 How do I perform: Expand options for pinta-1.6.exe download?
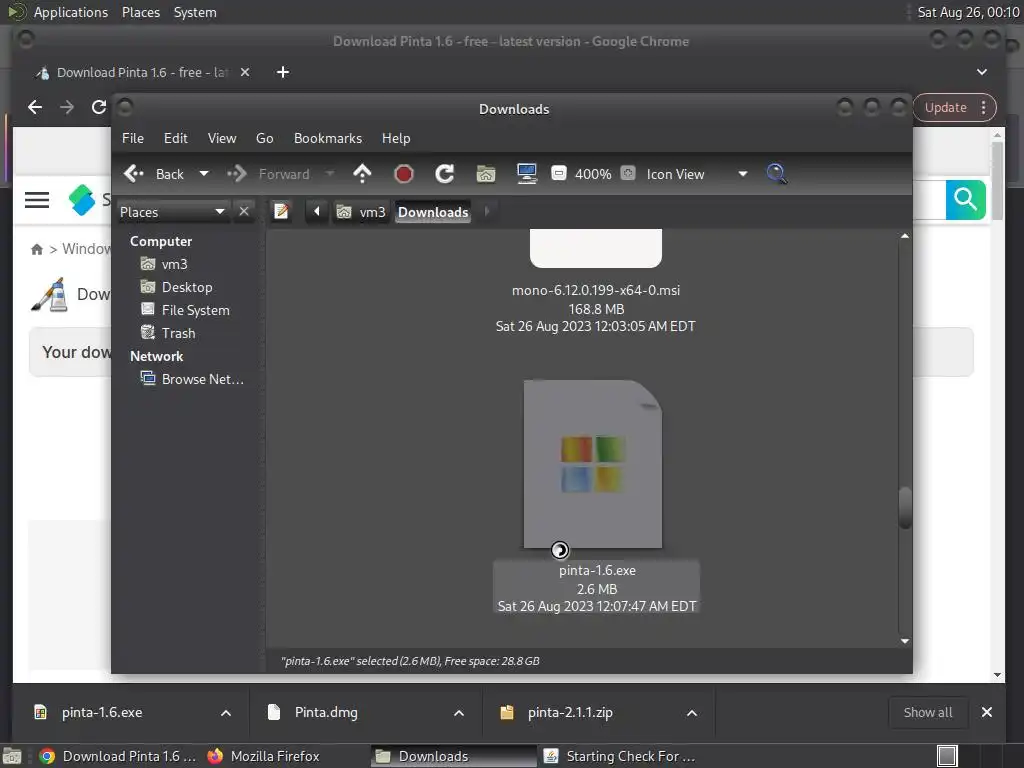click(226, 713)
